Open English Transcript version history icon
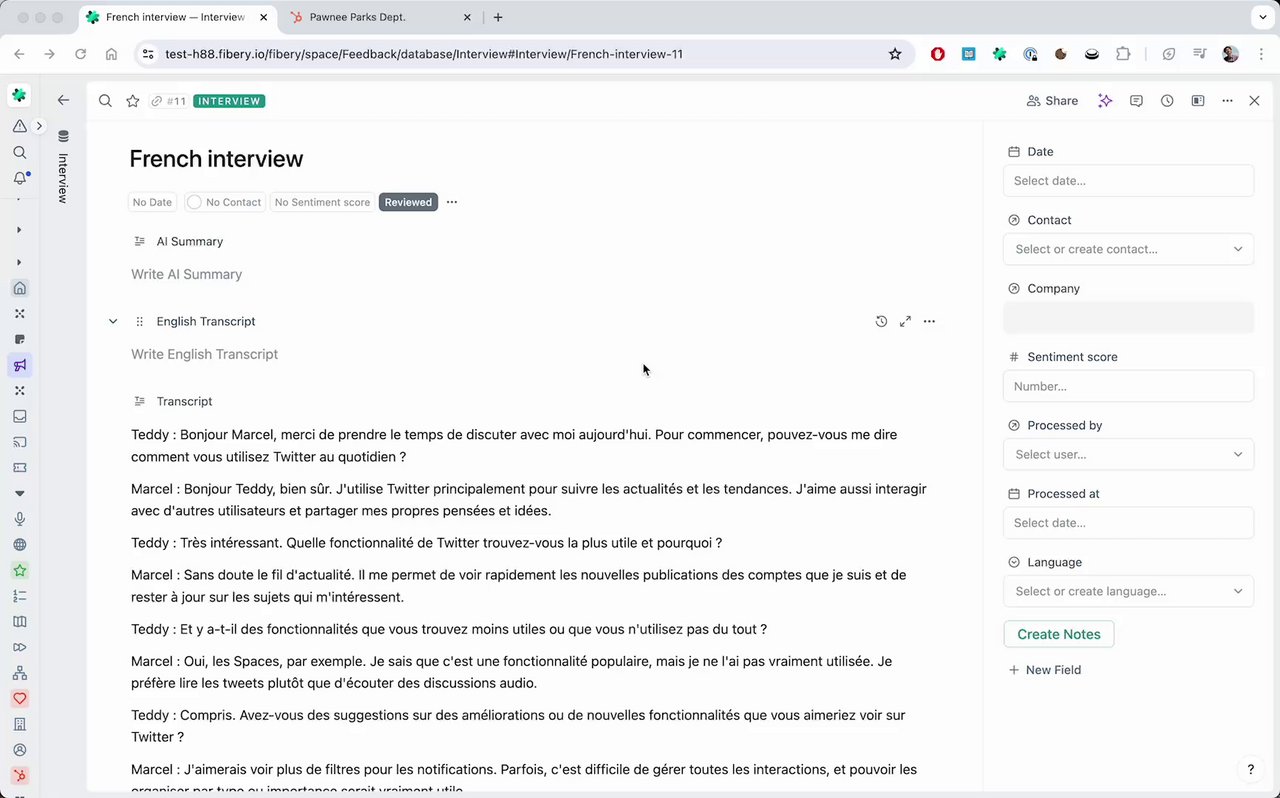The image size is (1280, 798). point(881,321)
